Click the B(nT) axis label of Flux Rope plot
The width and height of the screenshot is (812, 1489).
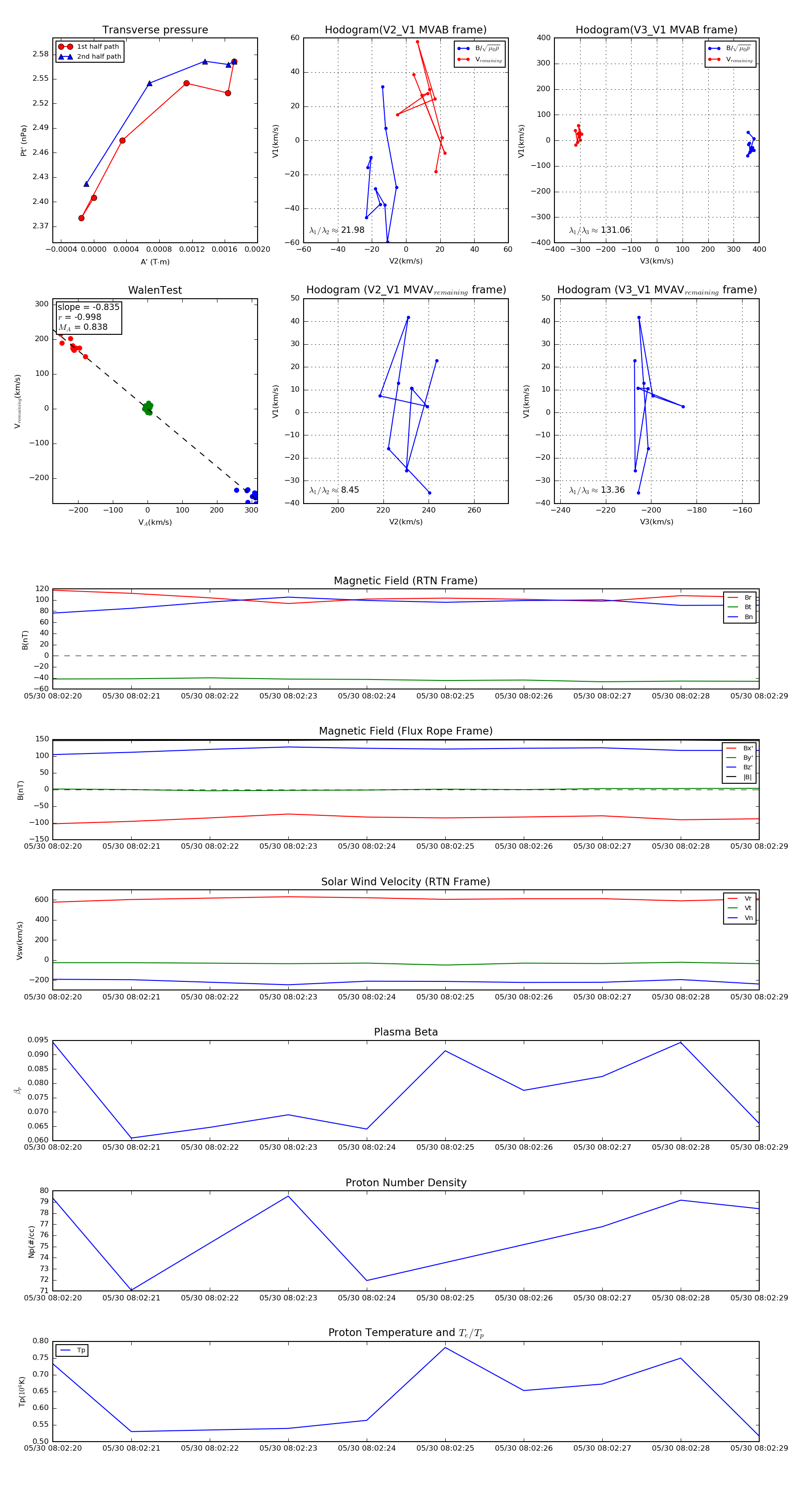coord(21,790)
